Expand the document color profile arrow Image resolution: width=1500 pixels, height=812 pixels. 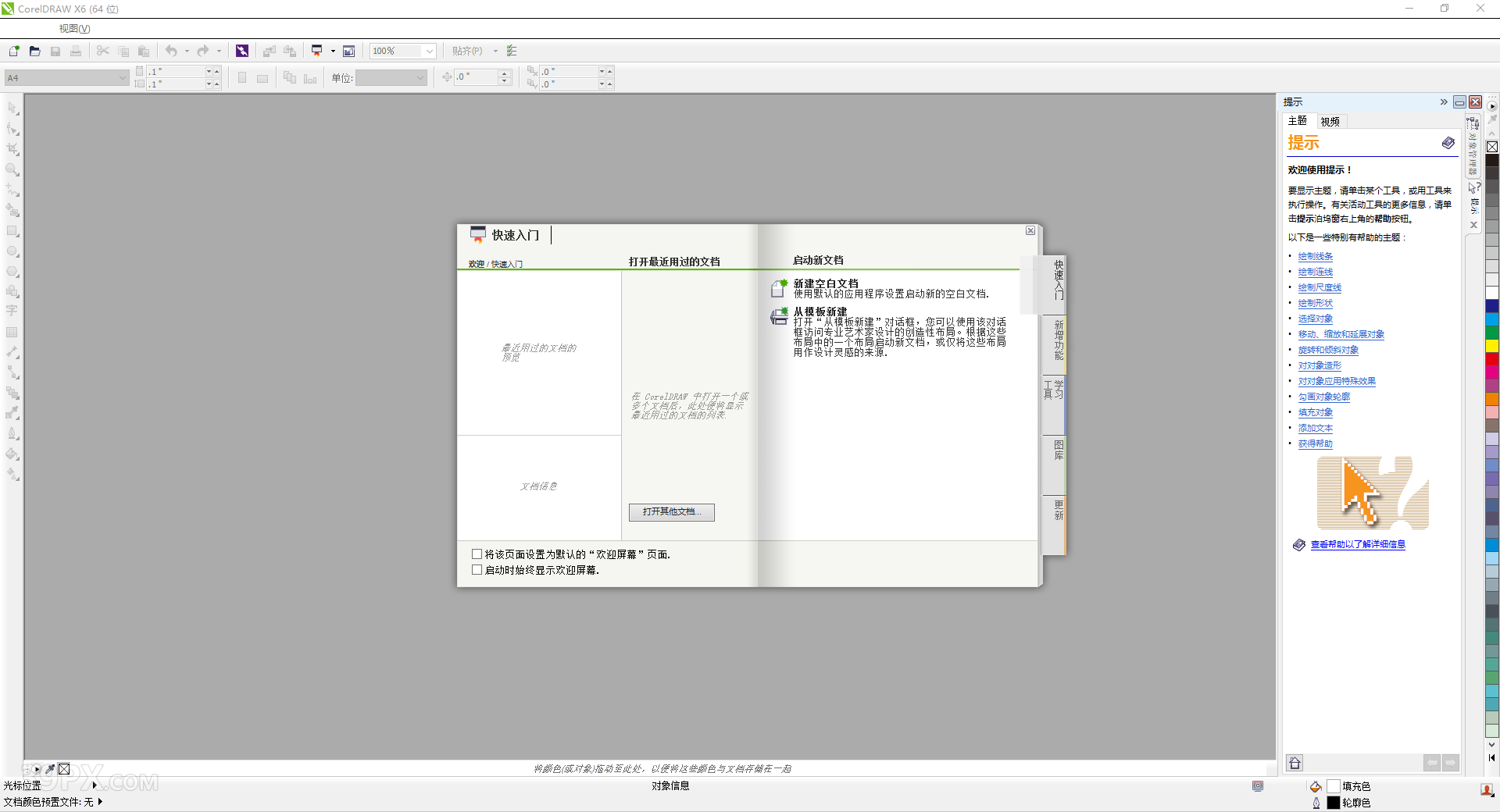point(100,801)
